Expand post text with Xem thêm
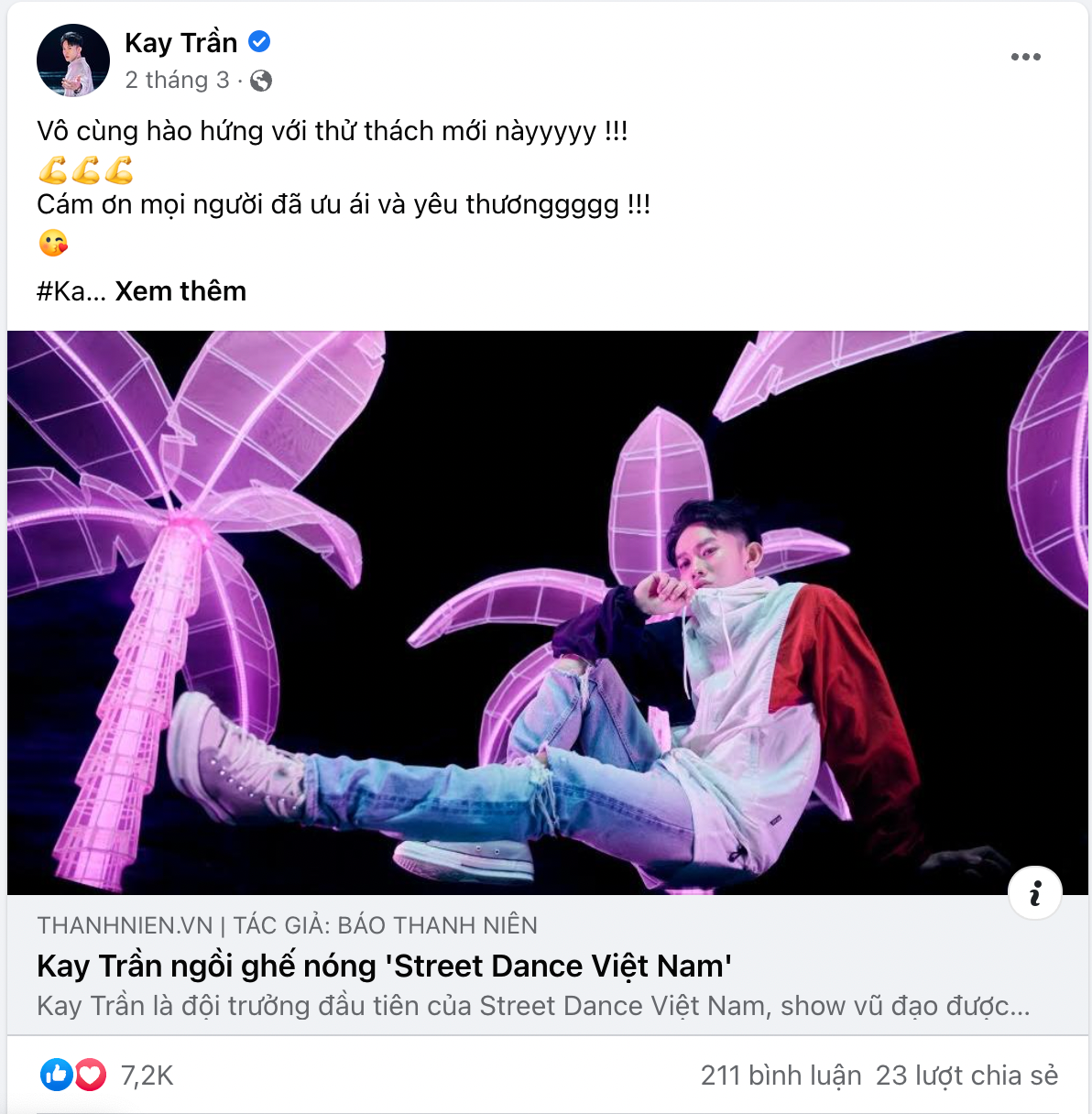The width and height of the screenshot is (1092, 1114). coord(180,291)
